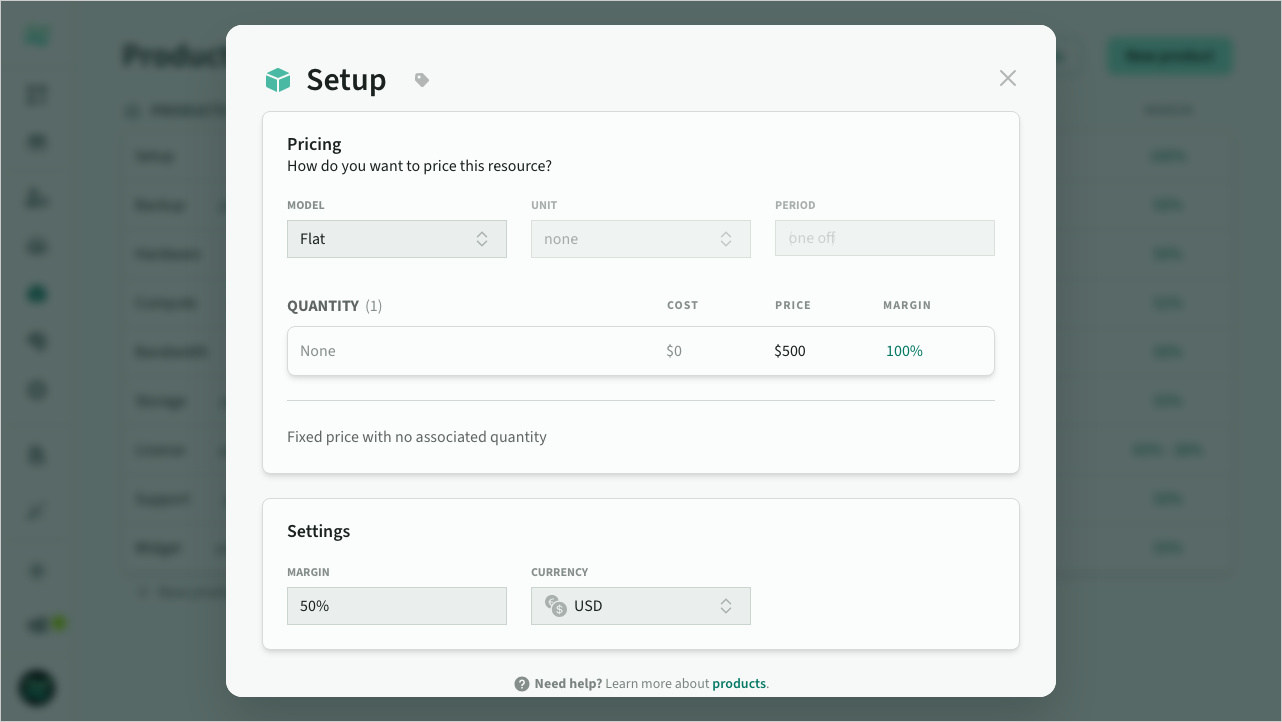Viewport: 1282px width, 722px height.
Task: Click the green cube product icon
Action: click(277, 80)
